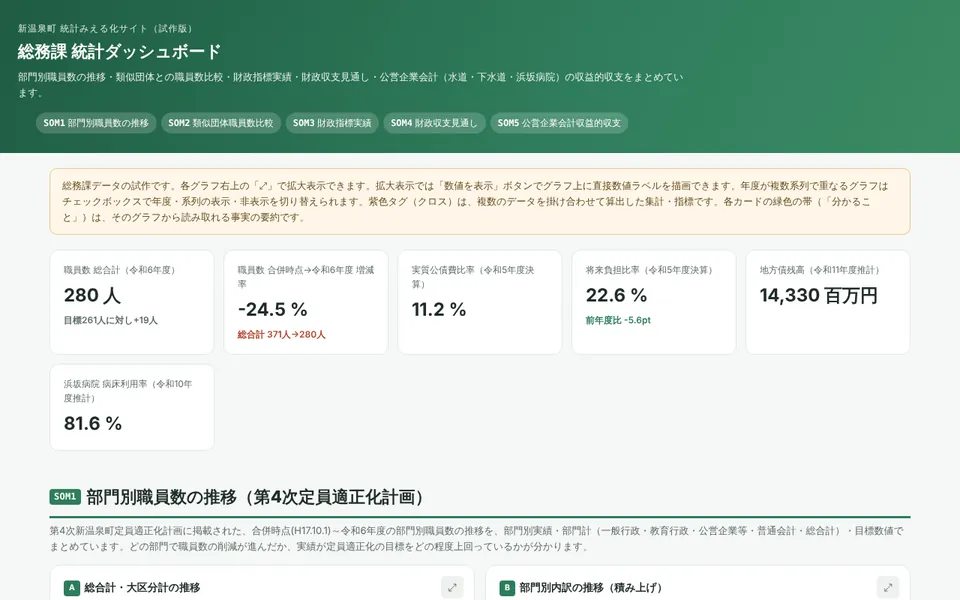This screenshot has width=960, height=600.
Task: Click the 将来負担比率 22.6 % value
Action: (616, 295)
